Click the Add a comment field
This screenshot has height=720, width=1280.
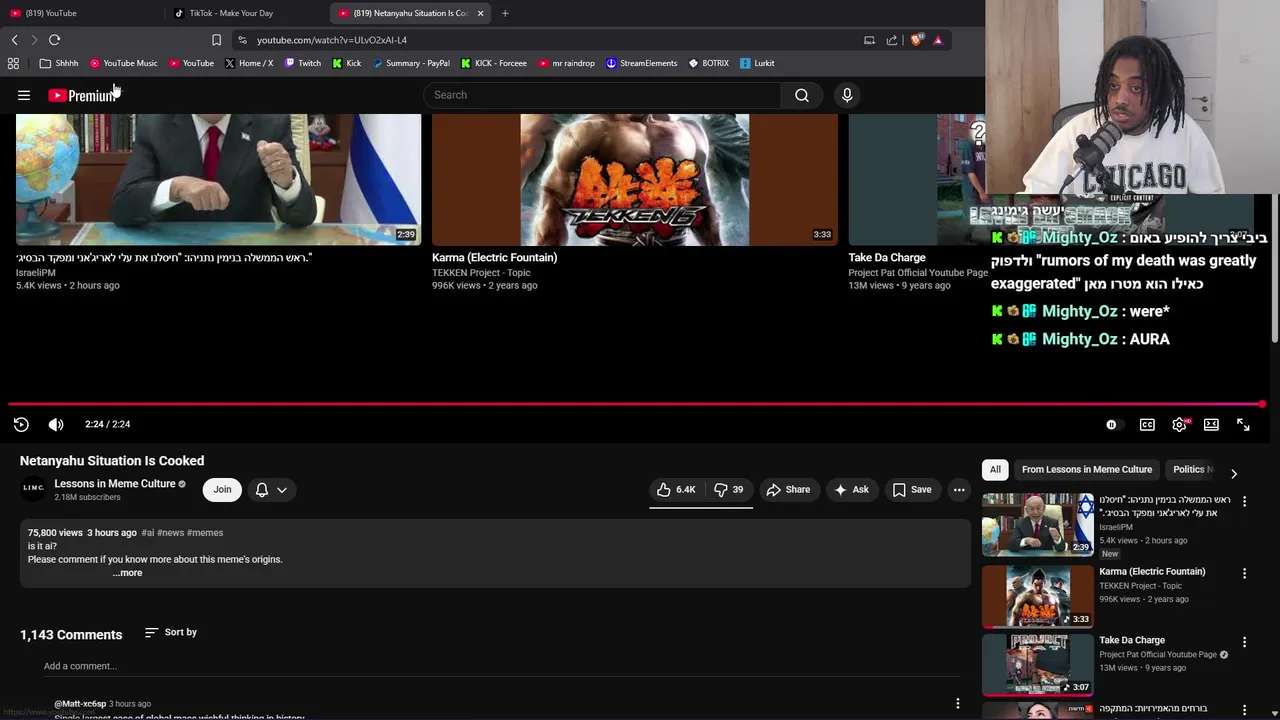[x=502, y=666]
